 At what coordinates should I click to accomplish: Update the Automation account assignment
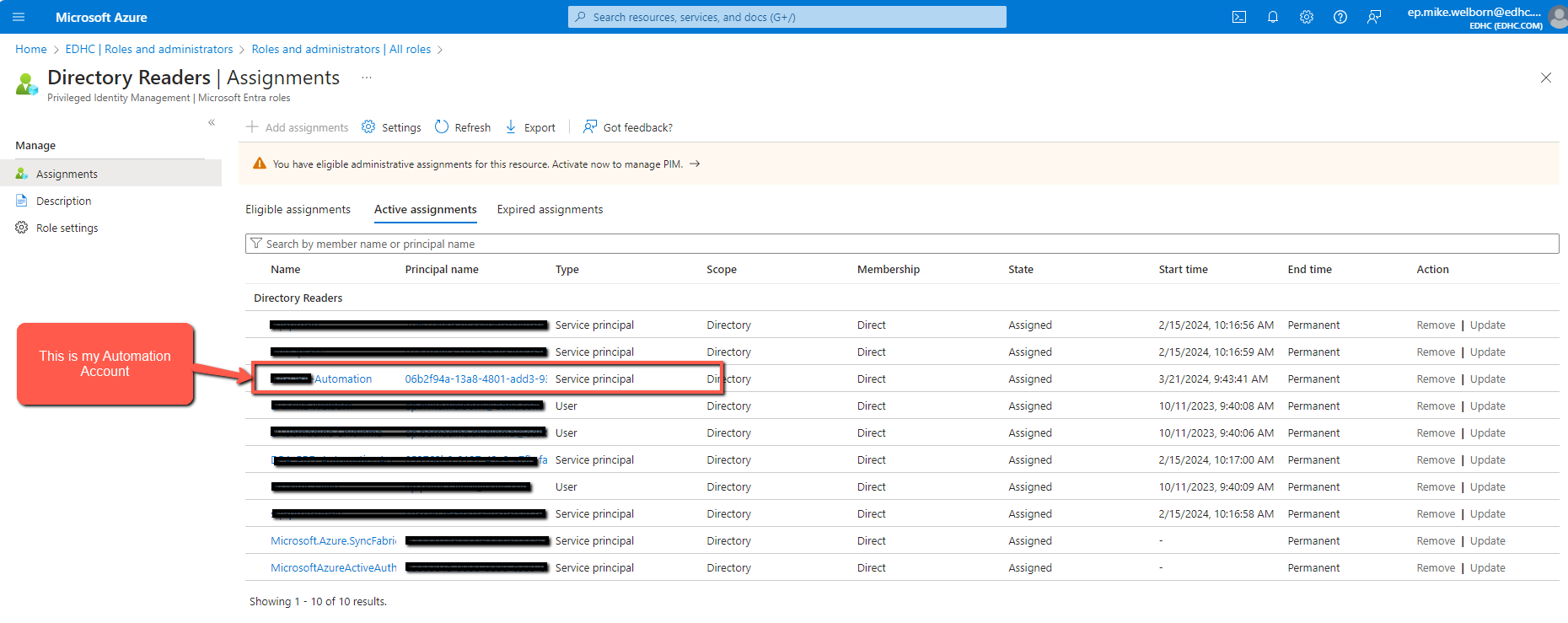(x=1488, y=379)
